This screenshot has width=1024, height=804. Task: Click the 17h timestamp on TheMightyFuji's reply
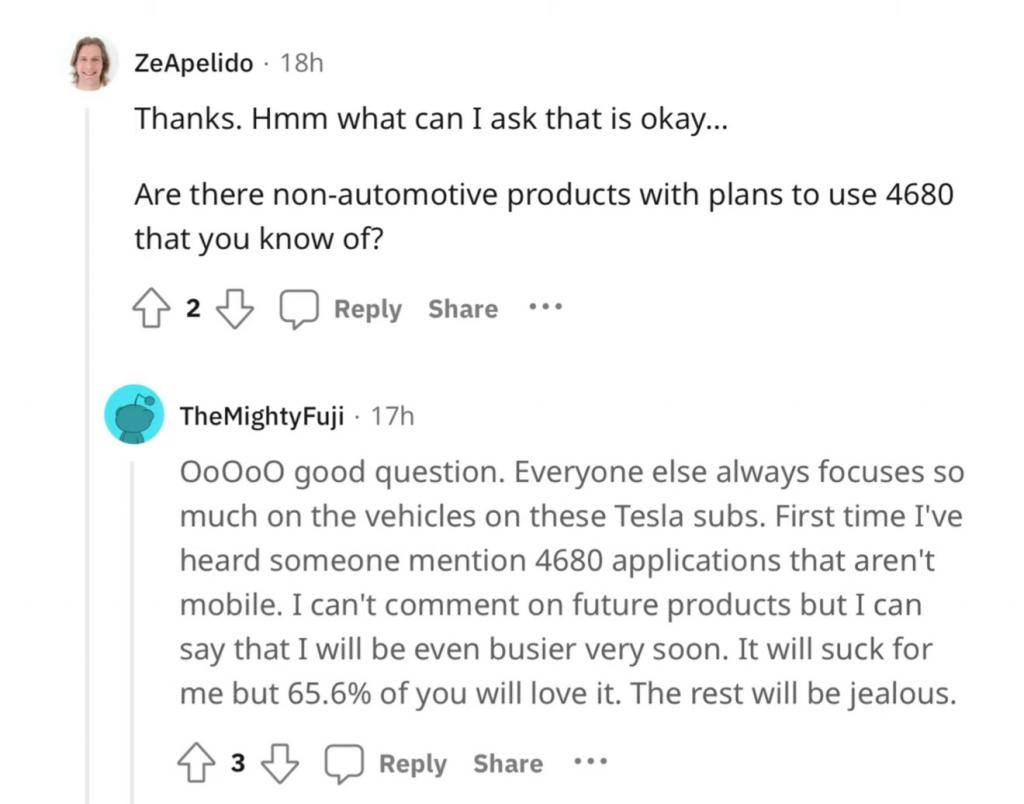[392, 416]
